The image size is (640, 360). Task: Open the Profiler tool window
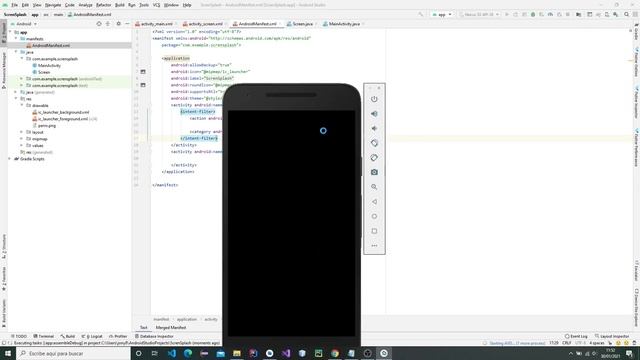coord(118,336)
